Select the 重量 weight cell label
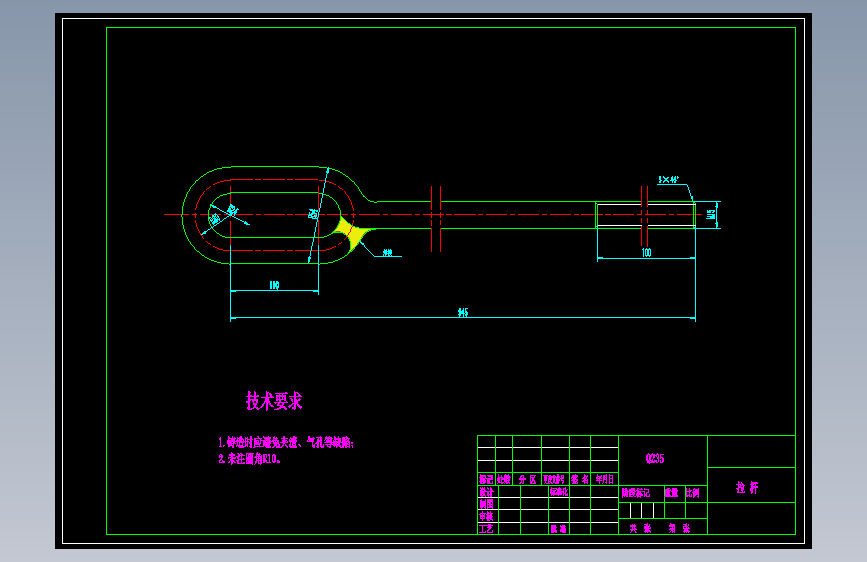 (671, 493)
